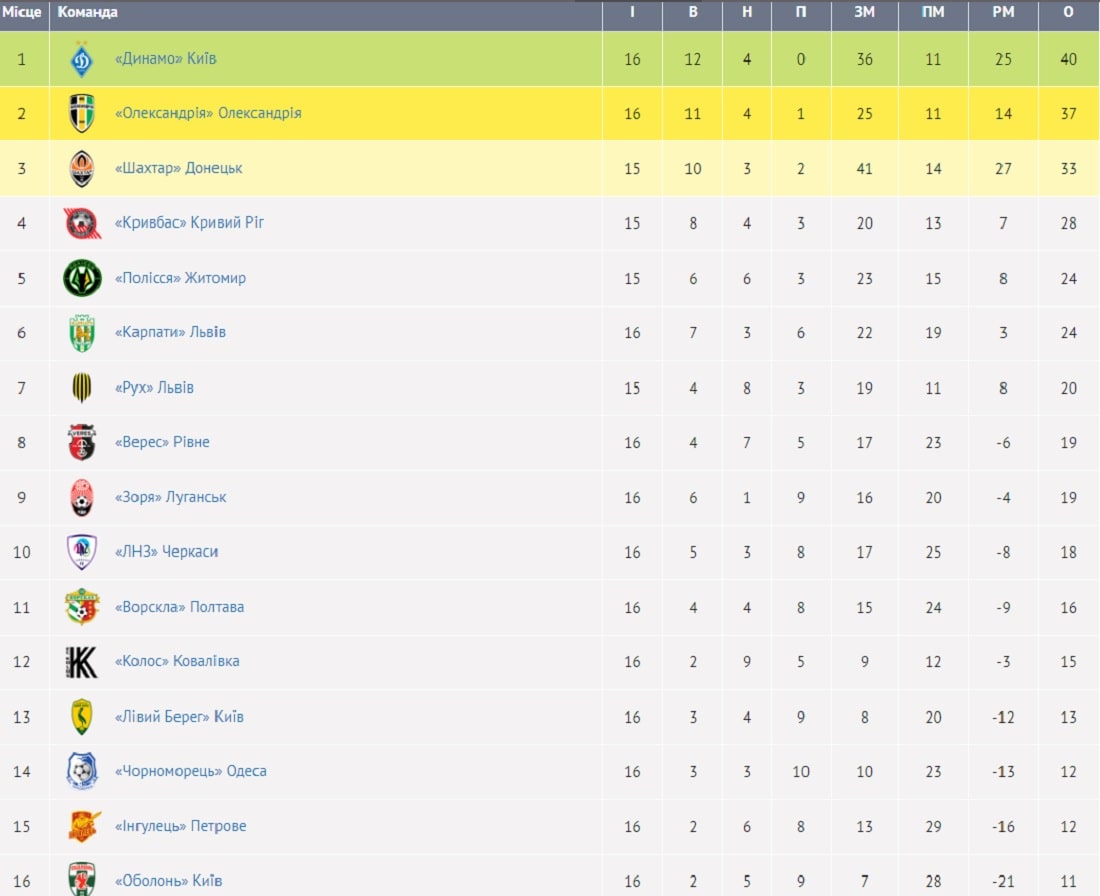Open «Ворскла» Полтава team link
This screenshot has width=1100, height=896.
click(180, 607)
